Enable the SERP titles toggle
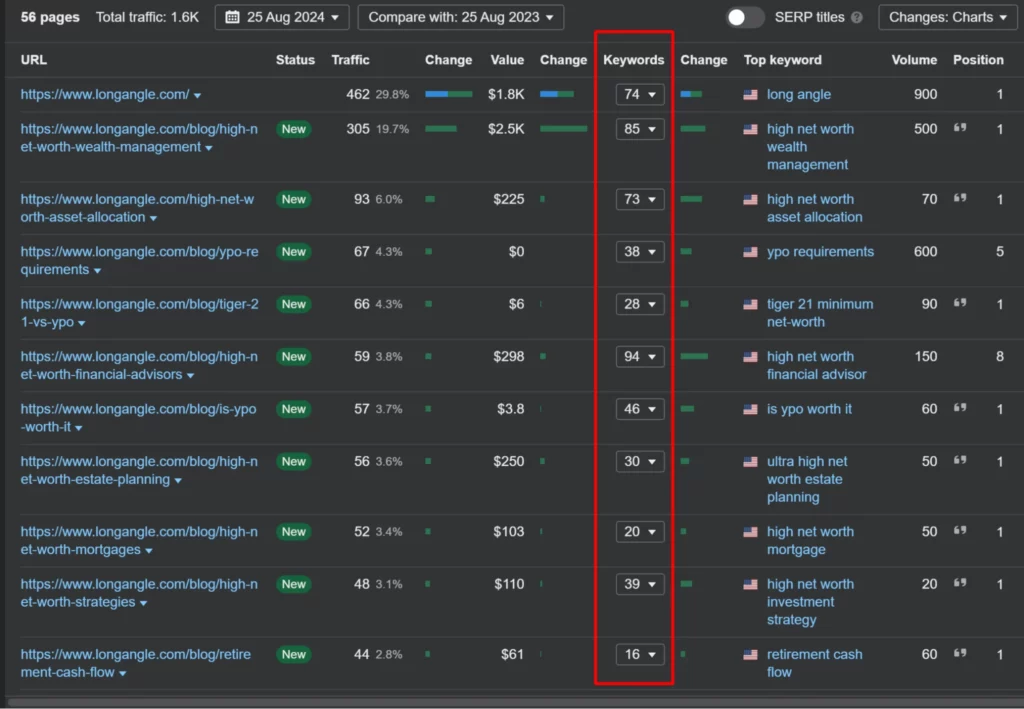Screen dimensions: 1024x709 [x=743, y=17]
